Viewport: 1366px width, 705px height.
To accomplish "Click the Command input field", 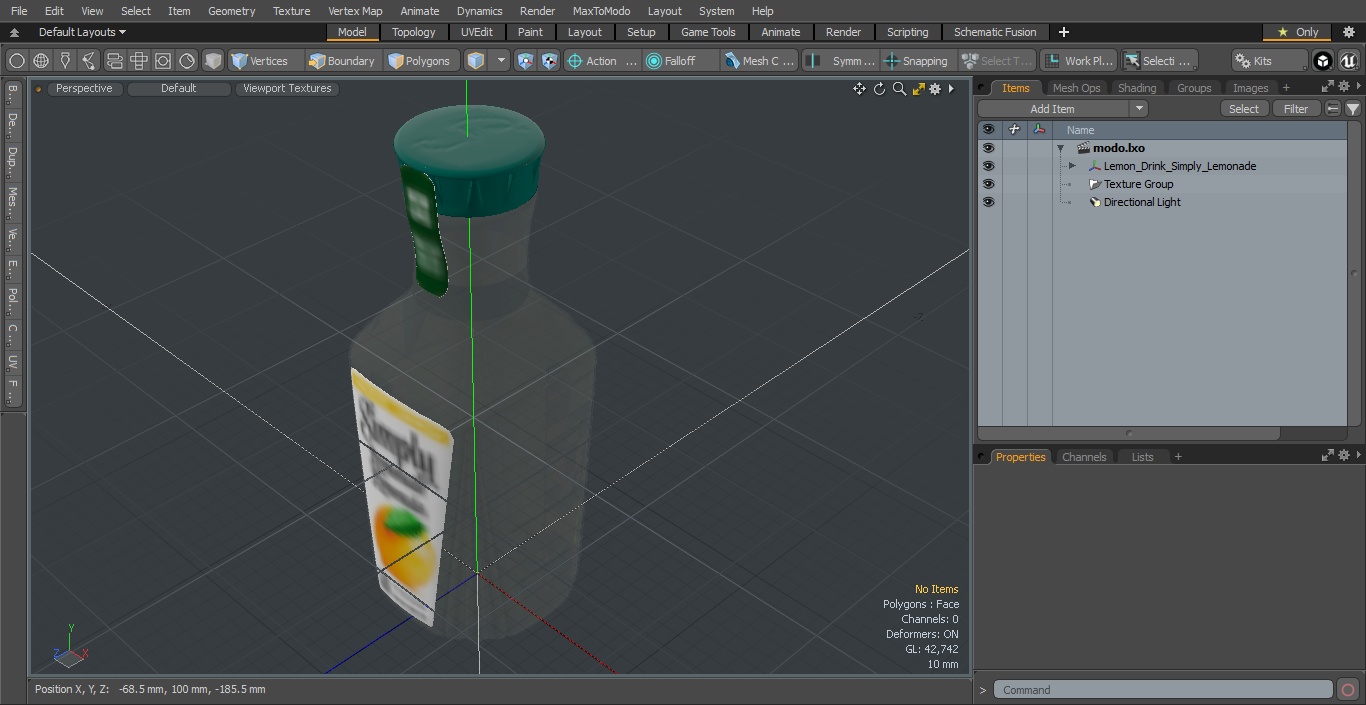I will coord(1163,690).
